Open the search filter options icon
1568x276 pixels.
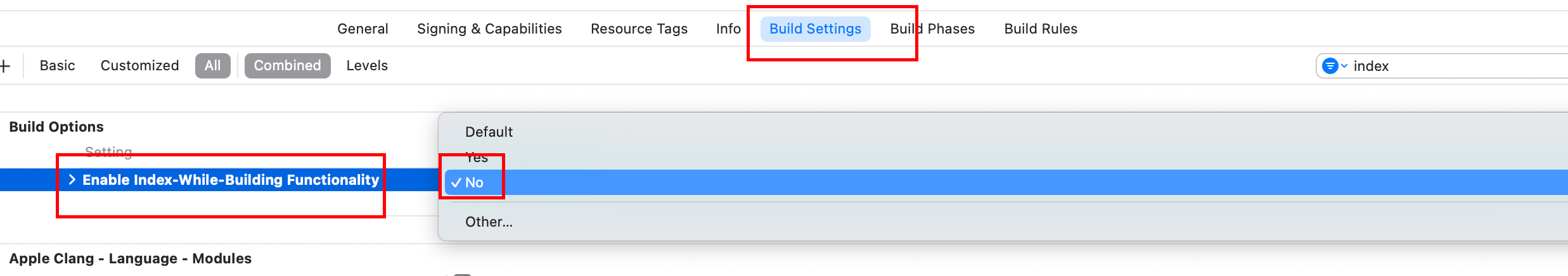1333,66
